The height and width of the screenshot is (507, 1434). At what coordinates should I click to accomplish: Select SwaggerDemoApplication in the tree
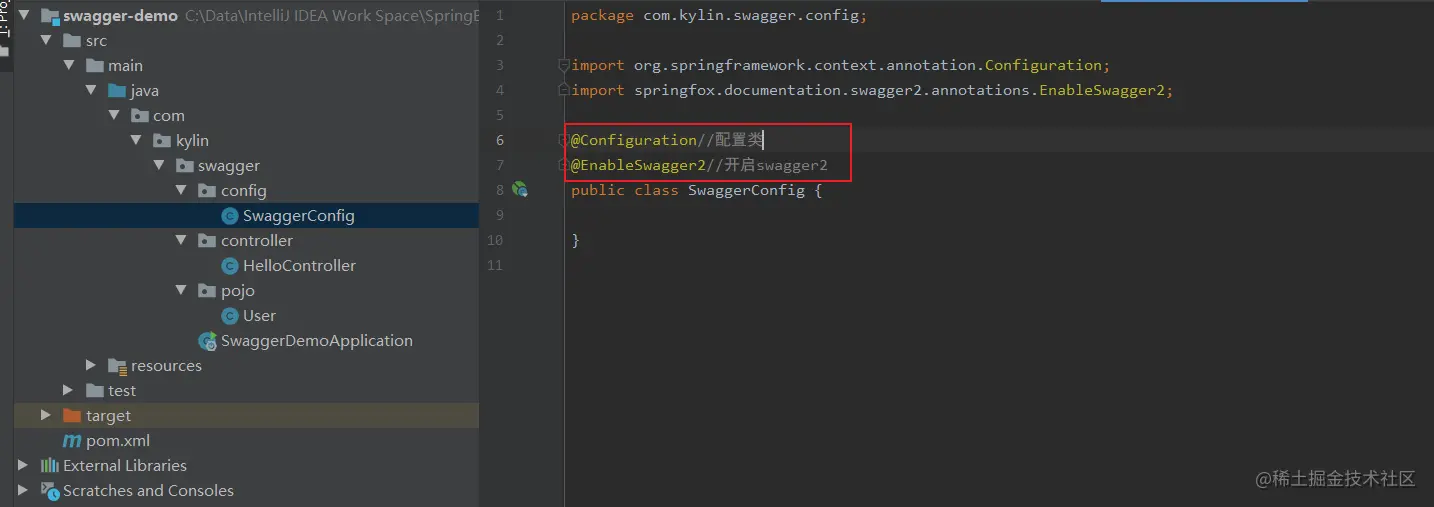tap(317, 341)
